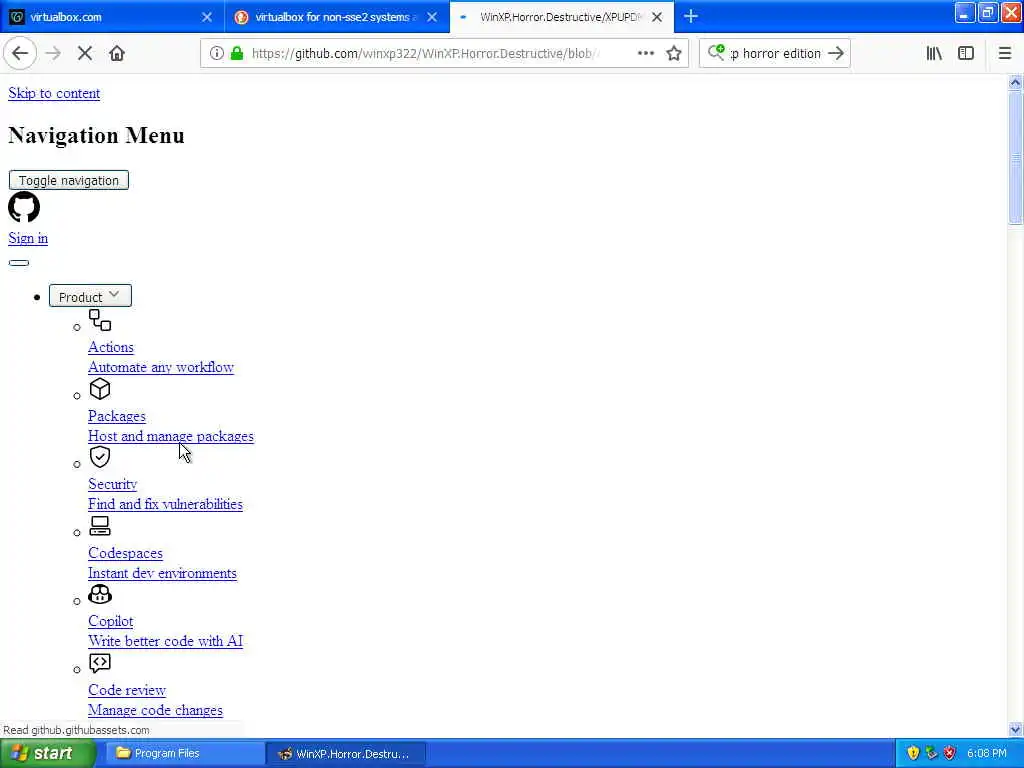The height and width of the screenshot is (768, 1024).
Task: Stop loading the page
Action: [x=85, y=54]
